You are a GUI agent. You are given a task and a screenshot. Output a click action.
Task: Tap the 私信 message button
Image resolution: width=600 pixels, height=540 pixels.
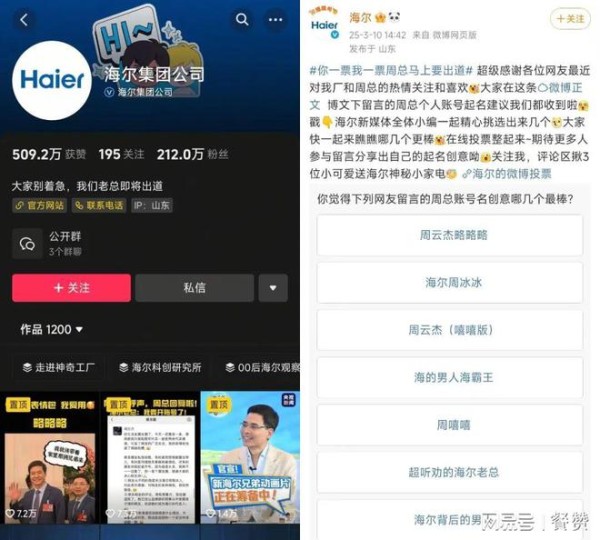[194, 288]
